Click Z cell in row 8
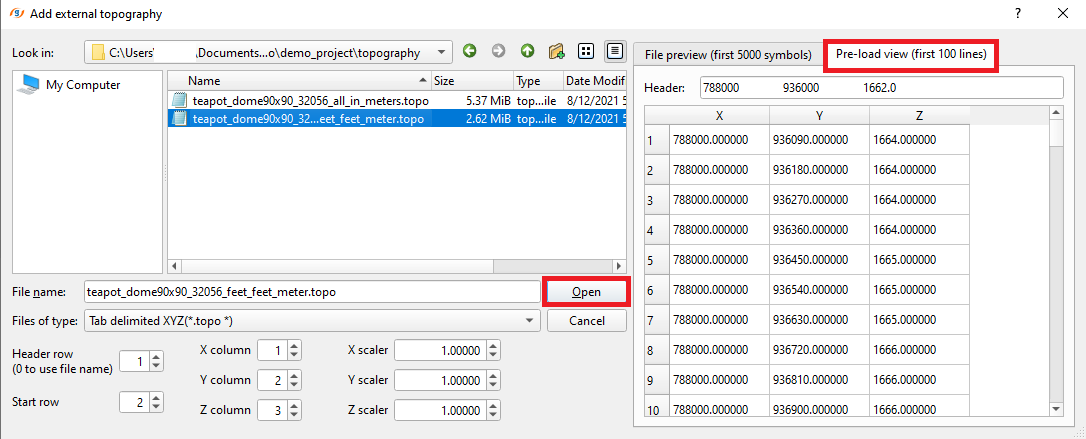The height and width of the screenshot is (439, 1086). pyautogui.click(x=920, y=350)
